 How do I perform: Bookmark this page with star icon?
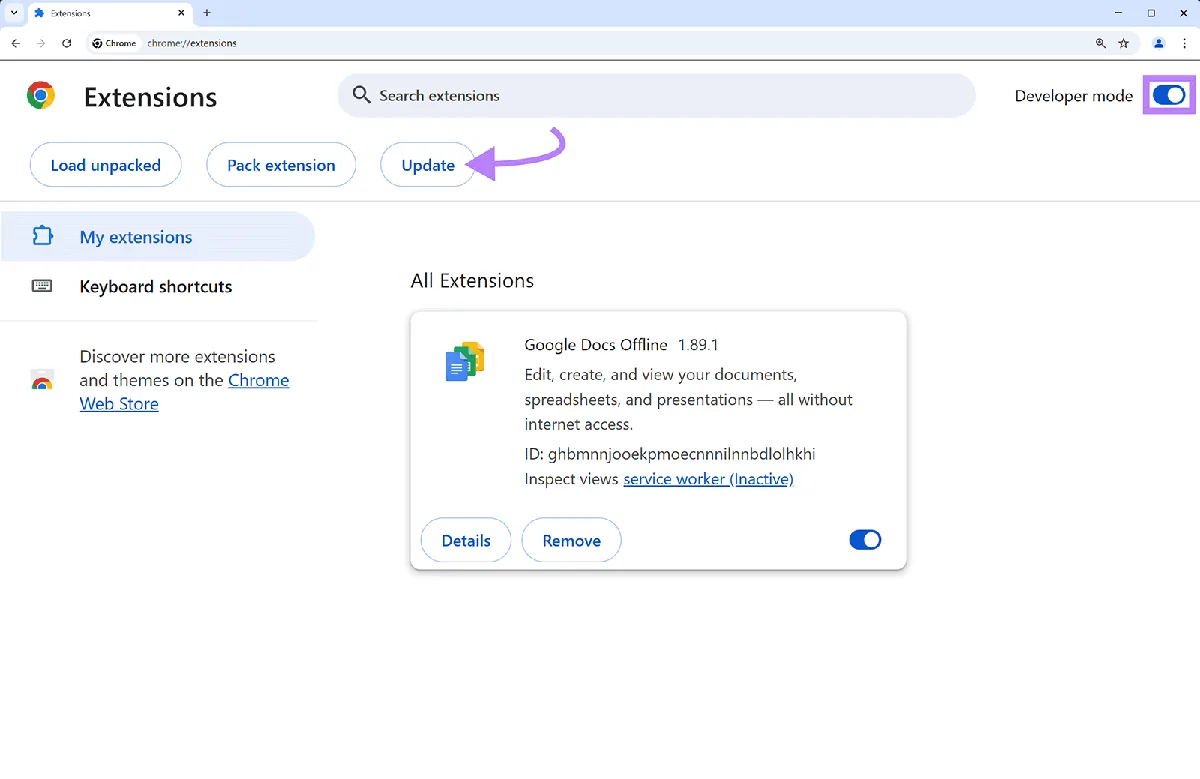pyautogui.click(x=1124, y=43)
